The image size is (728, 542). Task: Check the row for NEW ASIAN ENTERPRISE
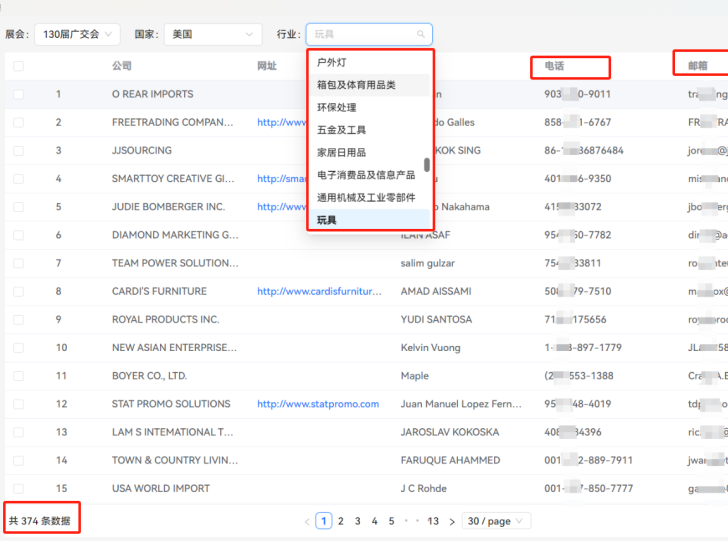point(19,348)
